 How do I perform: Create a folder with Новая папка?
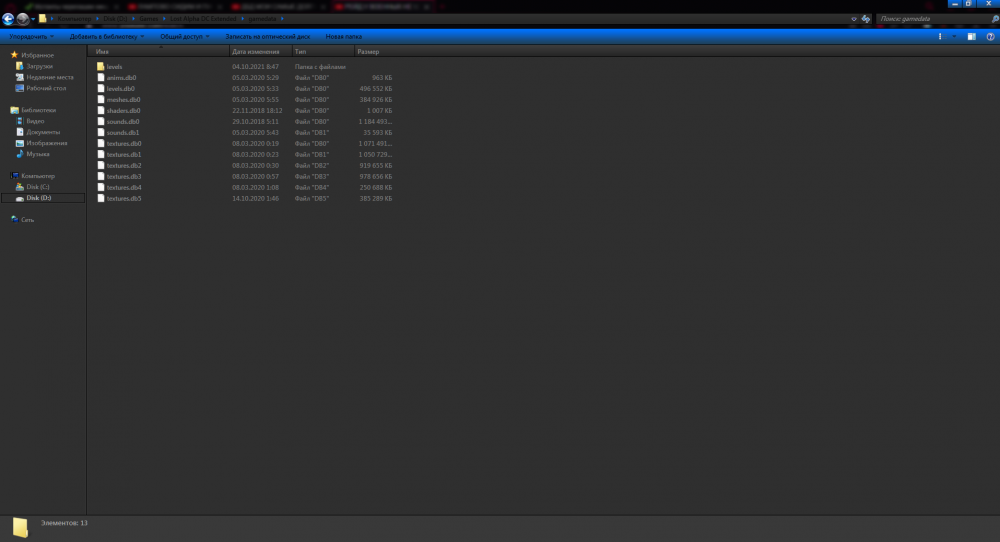tap(343, 36)
